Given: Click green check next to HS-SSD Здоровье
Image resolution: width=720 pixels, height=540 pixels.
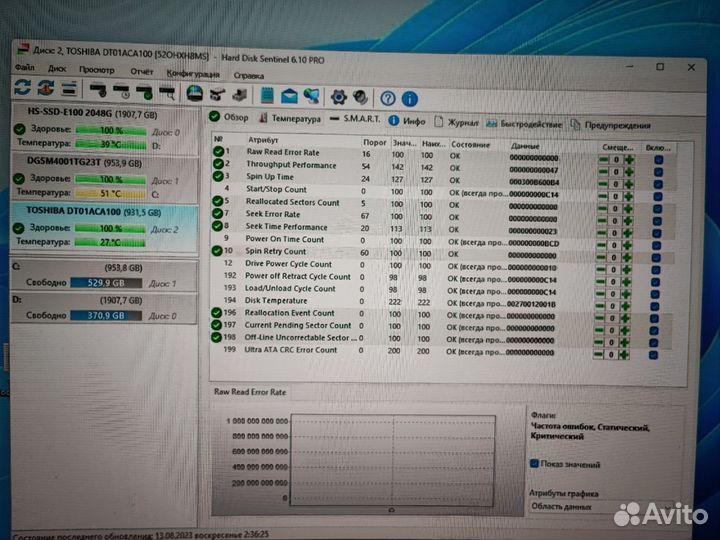Looking at the screenshot, I should click(x=20, y=129).
